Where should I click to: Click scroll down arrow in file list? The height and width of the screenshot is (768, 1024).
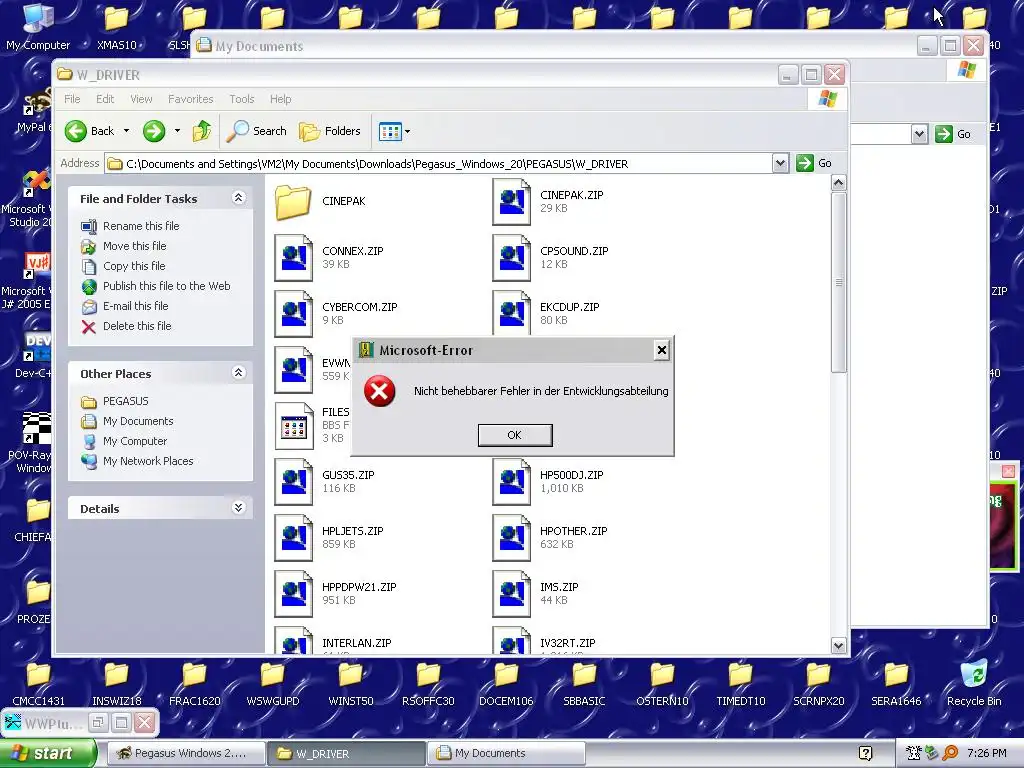click(x=839, y=646)
